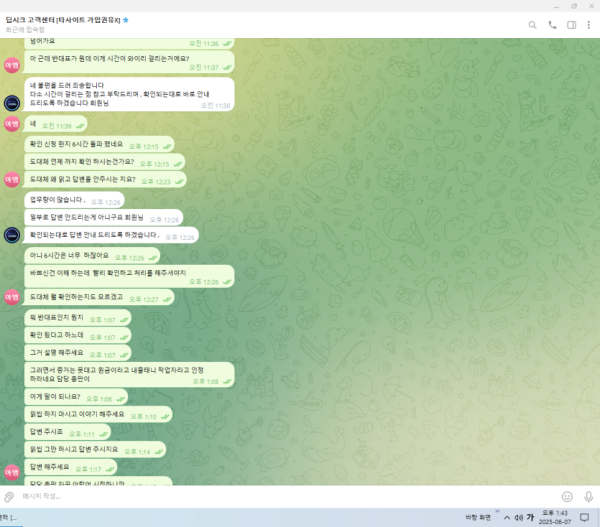Click pink avatar beside the 오후 12:23 message
This screenshot has height=527, width=600.
12,179
